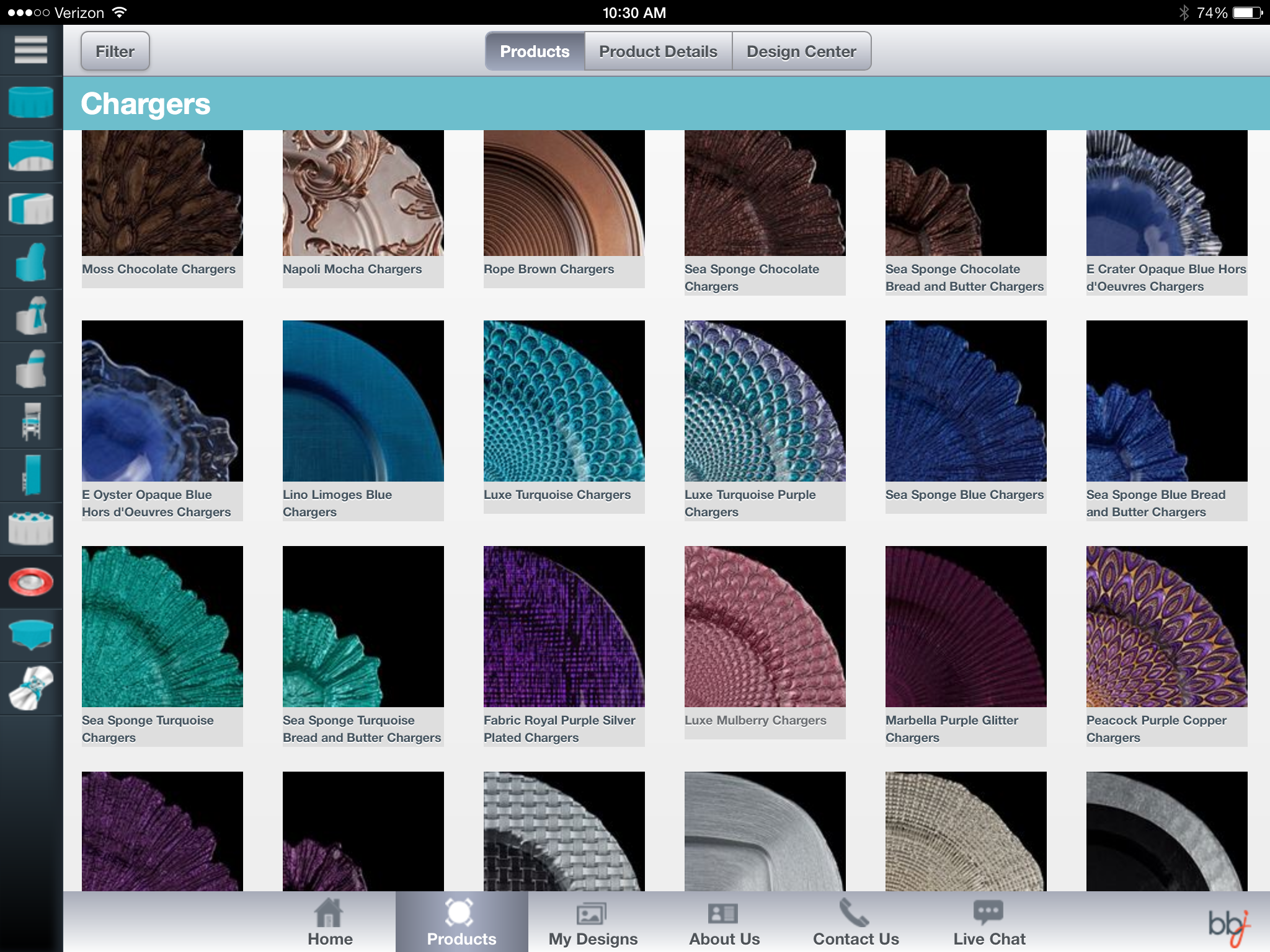The width and height of the screenshot is (1270, 952).
Task: Open Sea Sponge Blue Chargers image
Action: tap(966, 401)
